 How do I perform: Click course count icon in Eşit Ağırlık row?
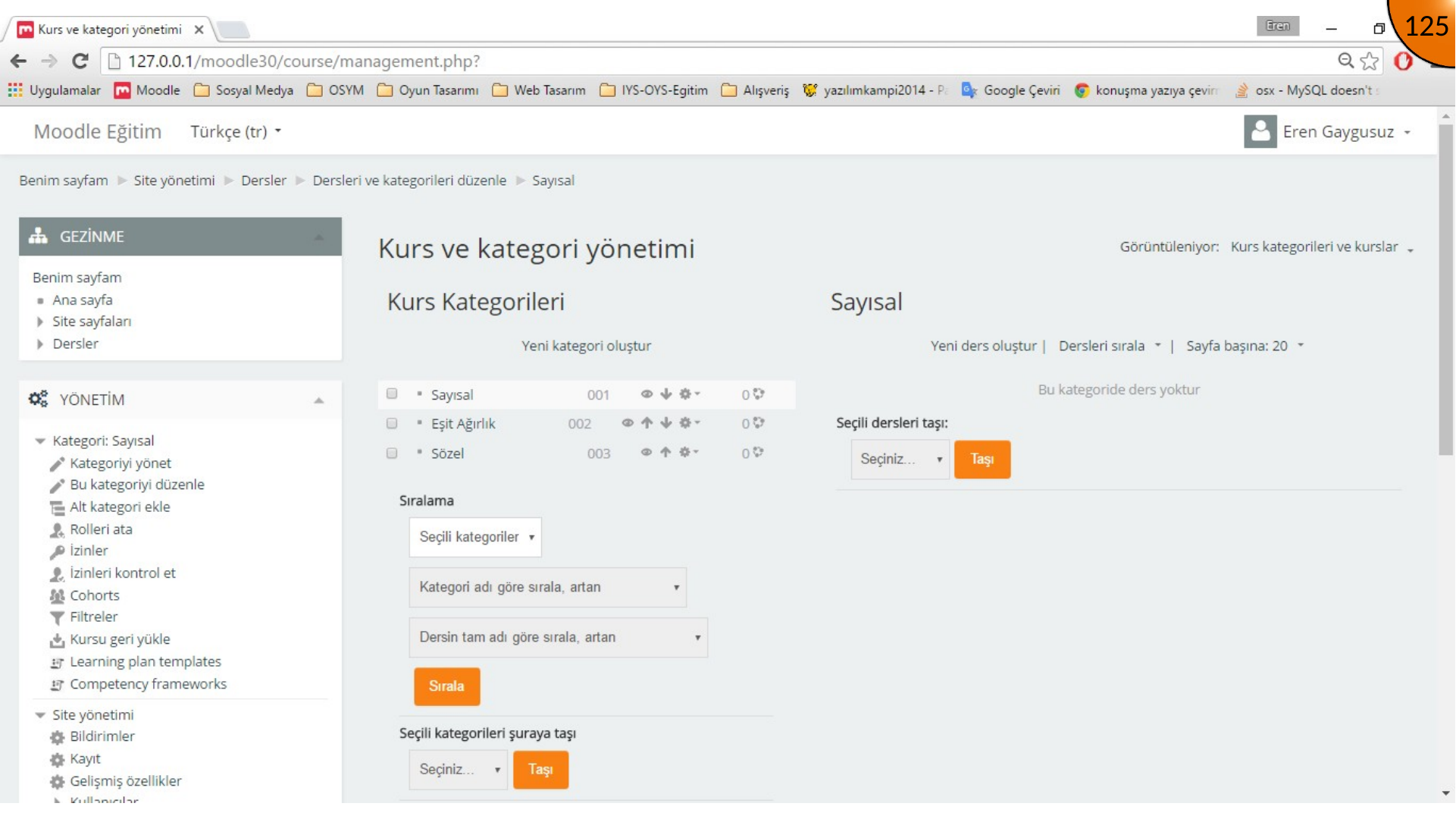(x=759, y=423)
